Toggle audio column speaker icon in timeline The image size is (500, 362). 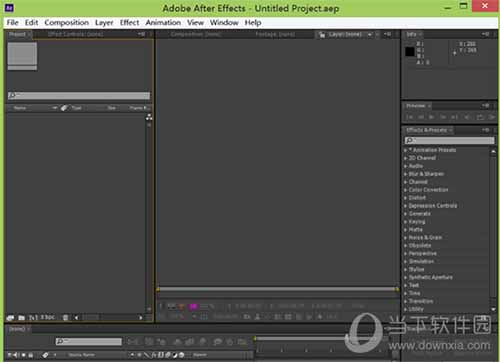pyautogui.click(x=15, y=355)
